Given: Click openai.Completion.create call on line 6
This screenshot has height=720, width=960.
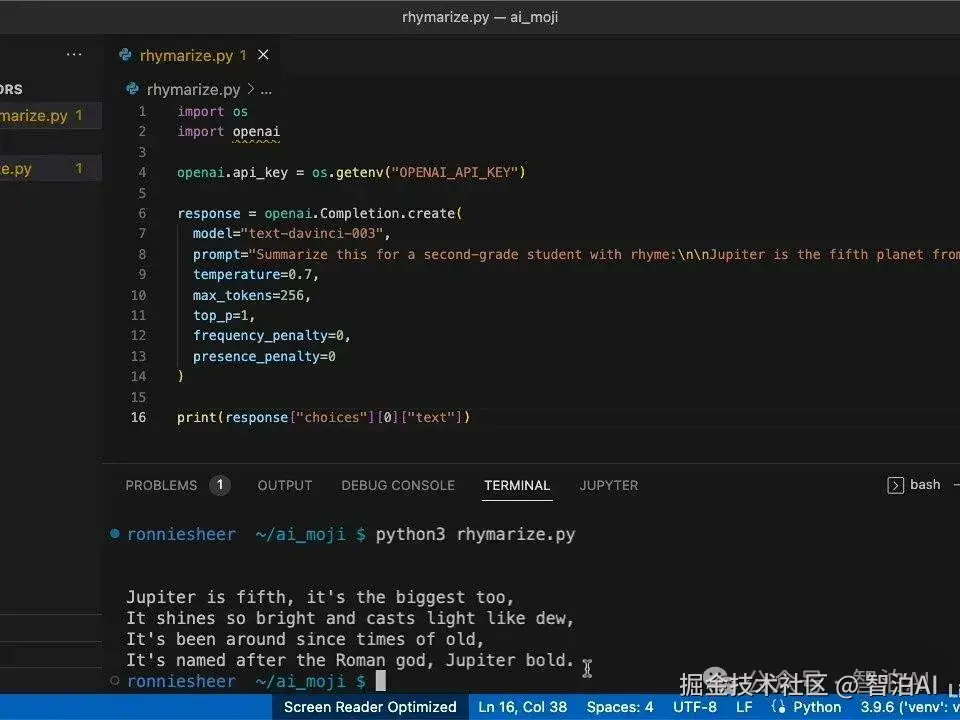Looking at the screenshot, I should 363,213.
